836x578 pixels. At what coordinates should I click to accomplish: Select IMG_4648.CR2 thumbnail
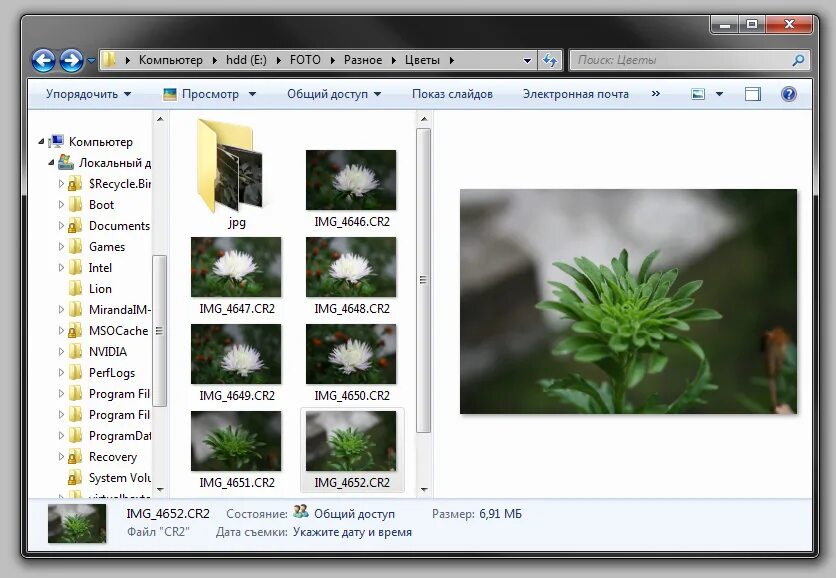(x=351, y=267)
